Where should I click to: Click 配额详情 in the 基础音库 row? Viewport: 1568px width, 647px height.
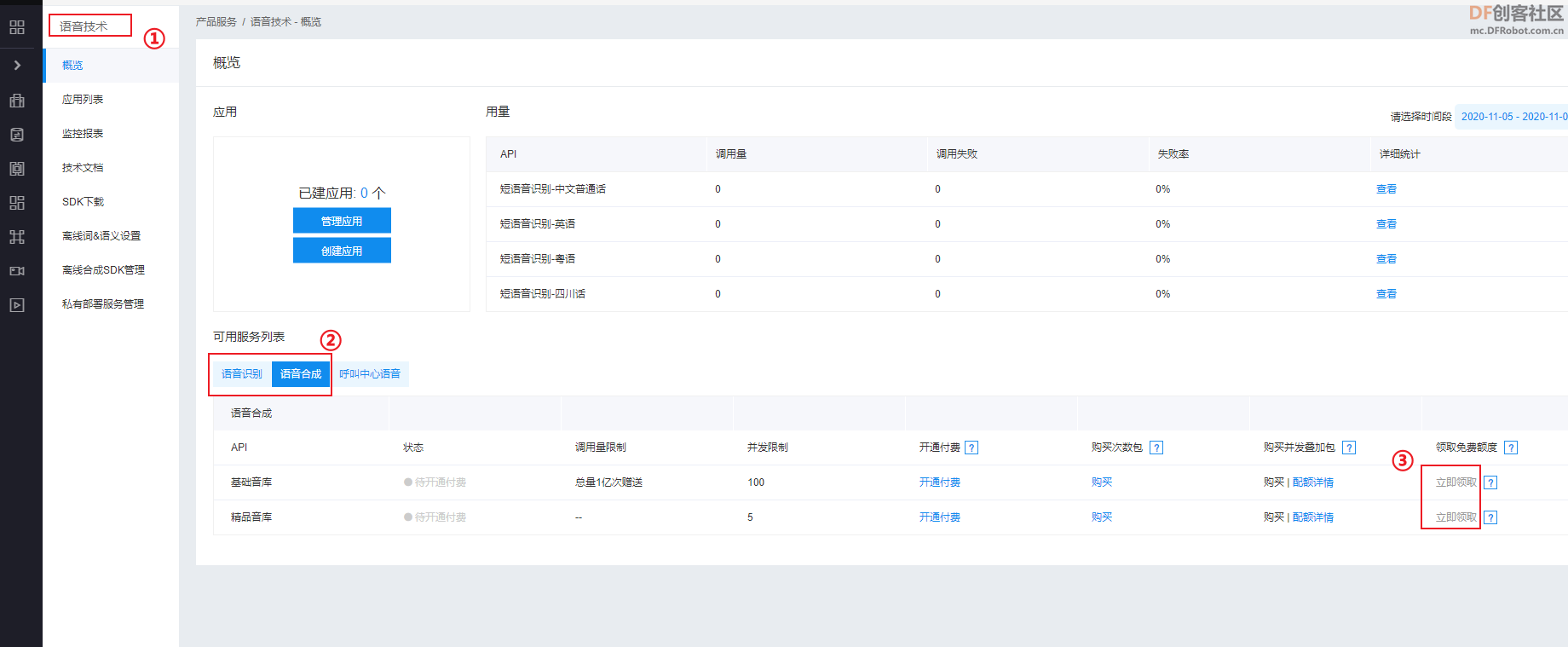(1313, 482)
